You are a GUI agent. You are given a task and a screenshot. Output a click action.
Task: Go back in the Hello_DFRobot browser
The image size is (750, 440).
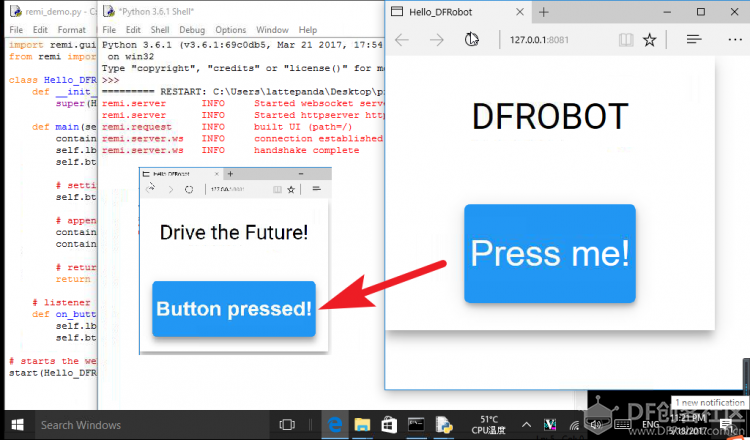pyautogui.click(x=402, y=40)
